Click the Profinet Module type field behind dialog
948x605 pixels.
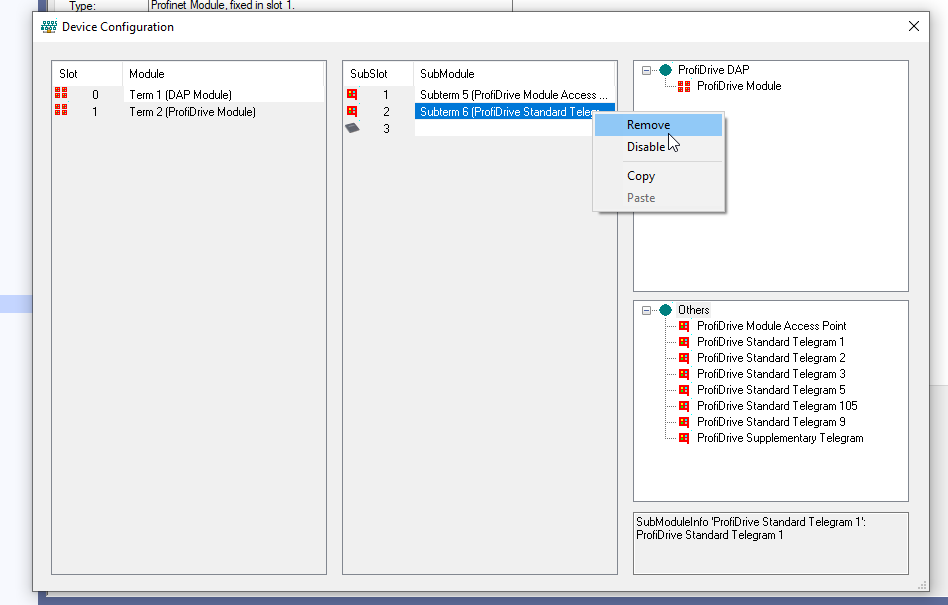(330, 5)
